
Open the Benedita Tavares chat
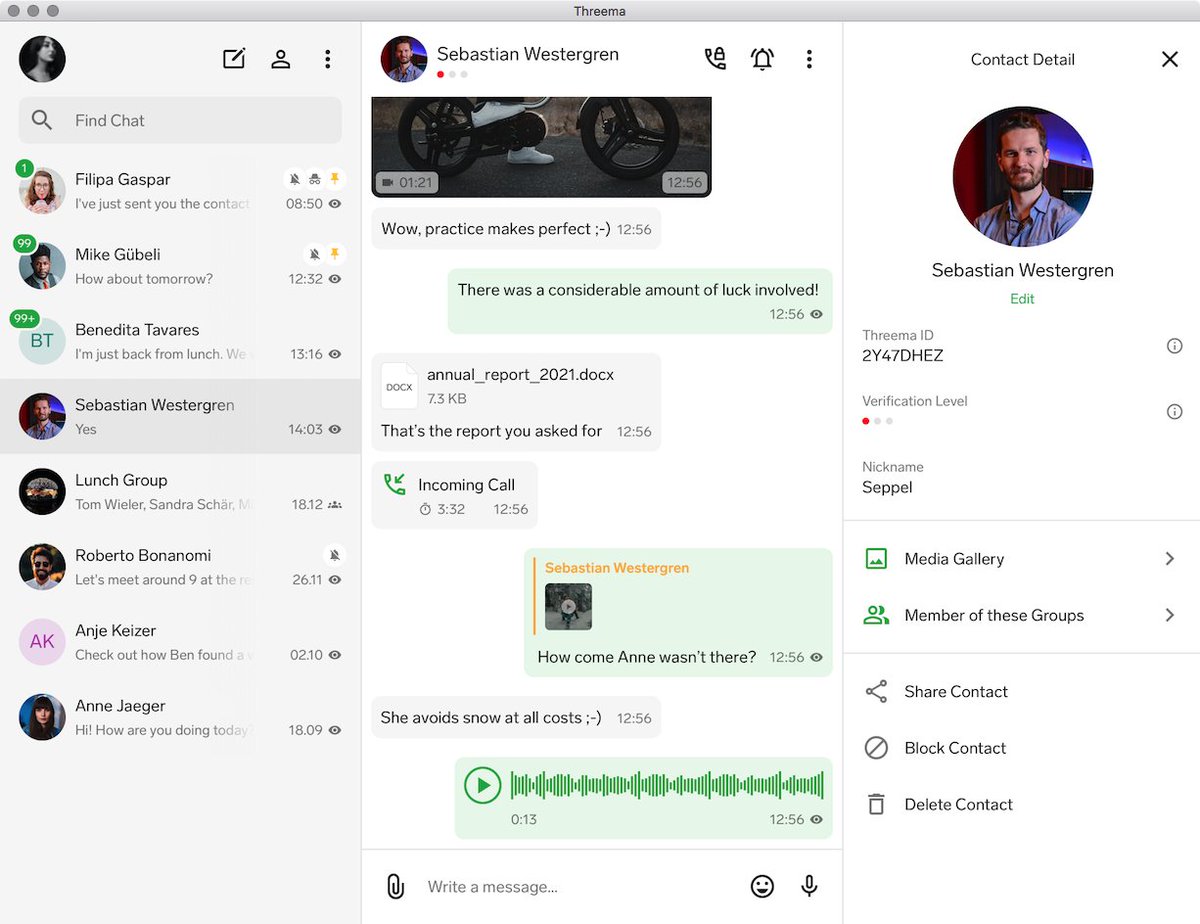[180, 341]
